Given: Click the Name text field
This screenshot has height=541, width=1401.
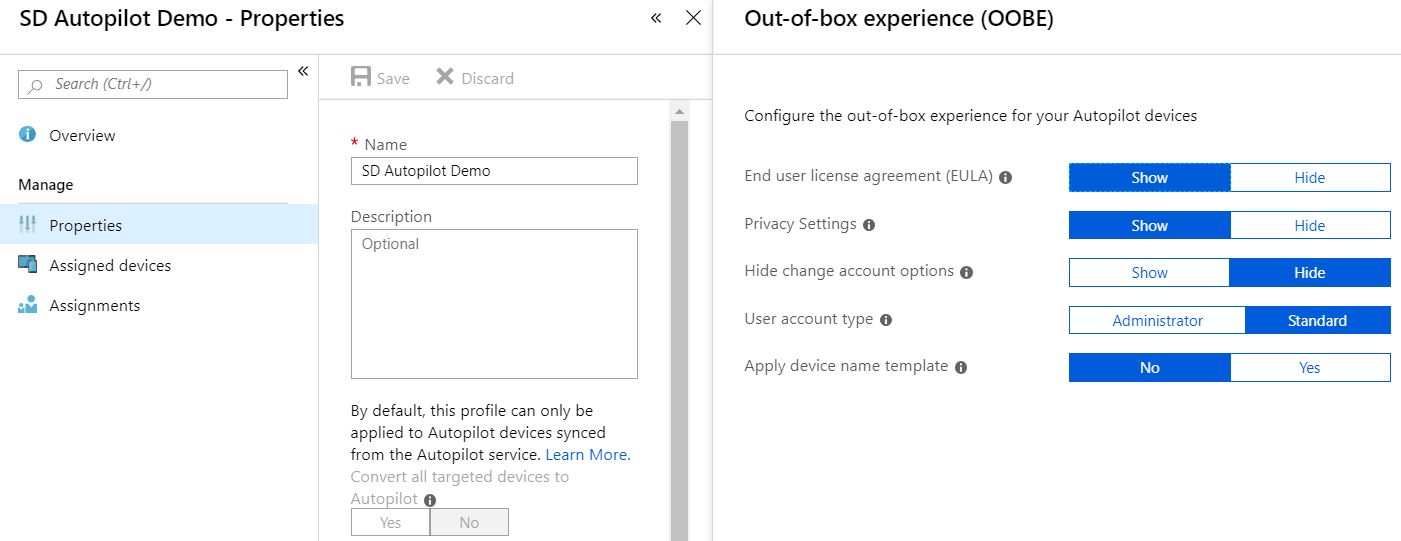Looking at the screenshot, I should [x=494, y=170].
